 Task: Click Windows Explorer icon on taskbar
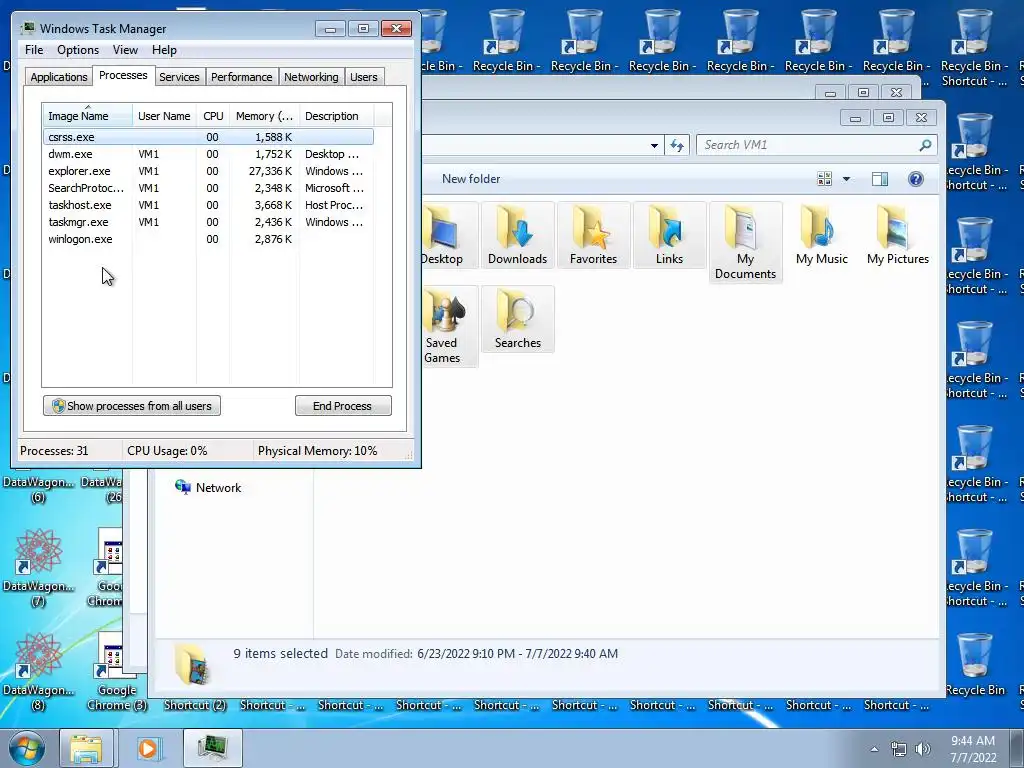pos(86,748)
